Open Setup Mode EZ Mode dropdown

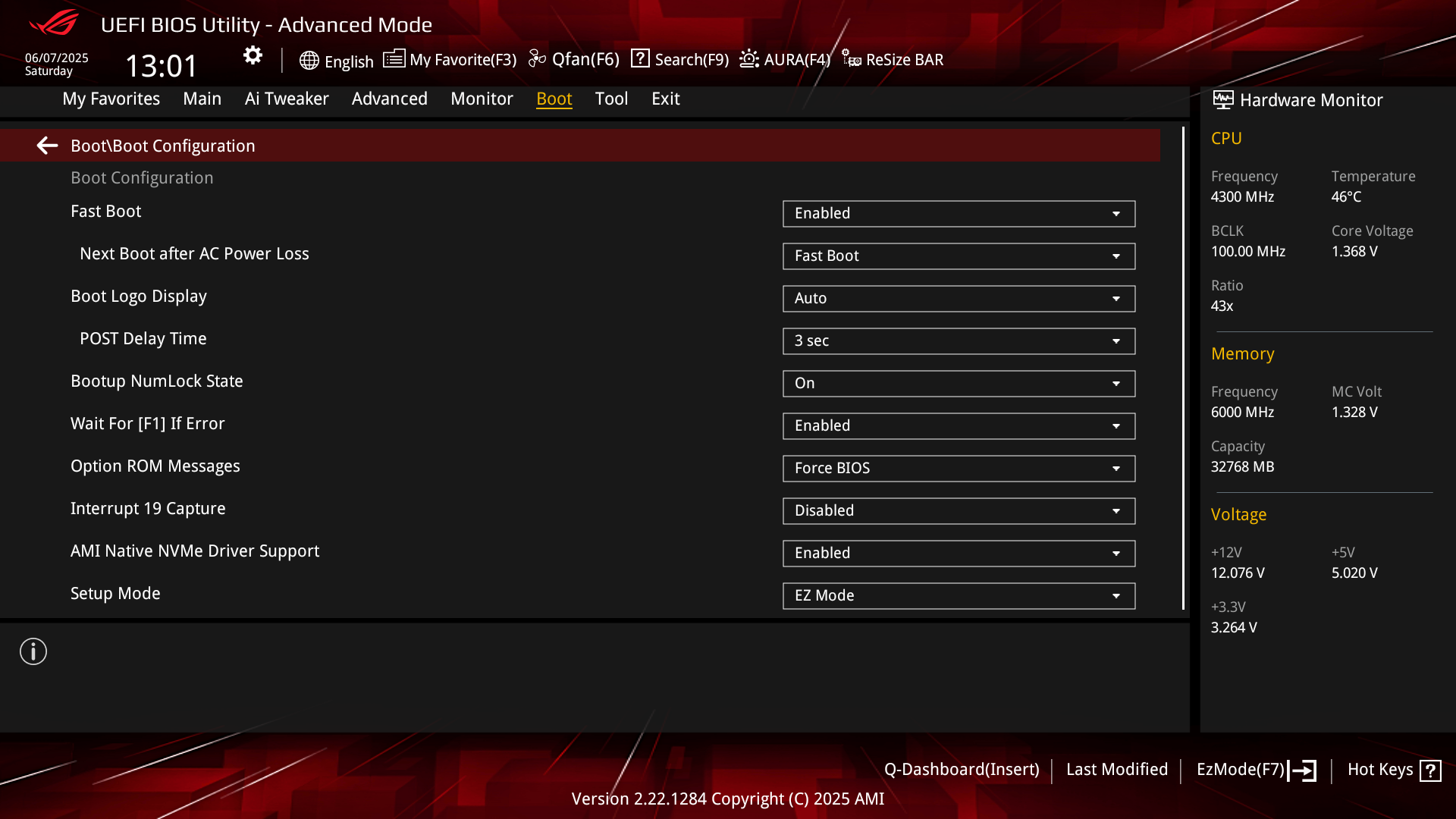(x=959, y=596)
